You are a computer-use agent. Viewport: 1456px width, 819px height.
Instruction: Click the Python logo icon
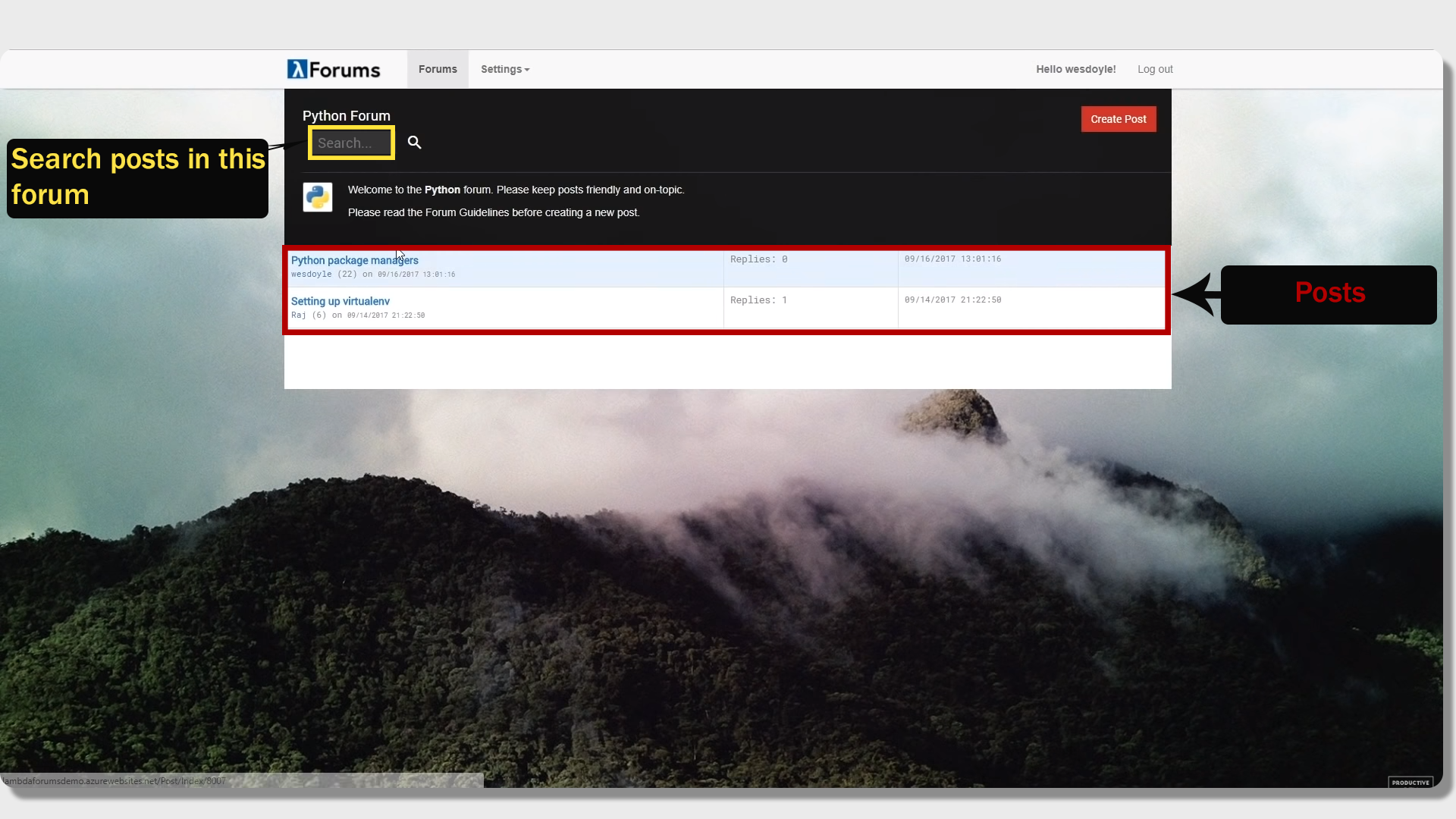click(318, 197)
